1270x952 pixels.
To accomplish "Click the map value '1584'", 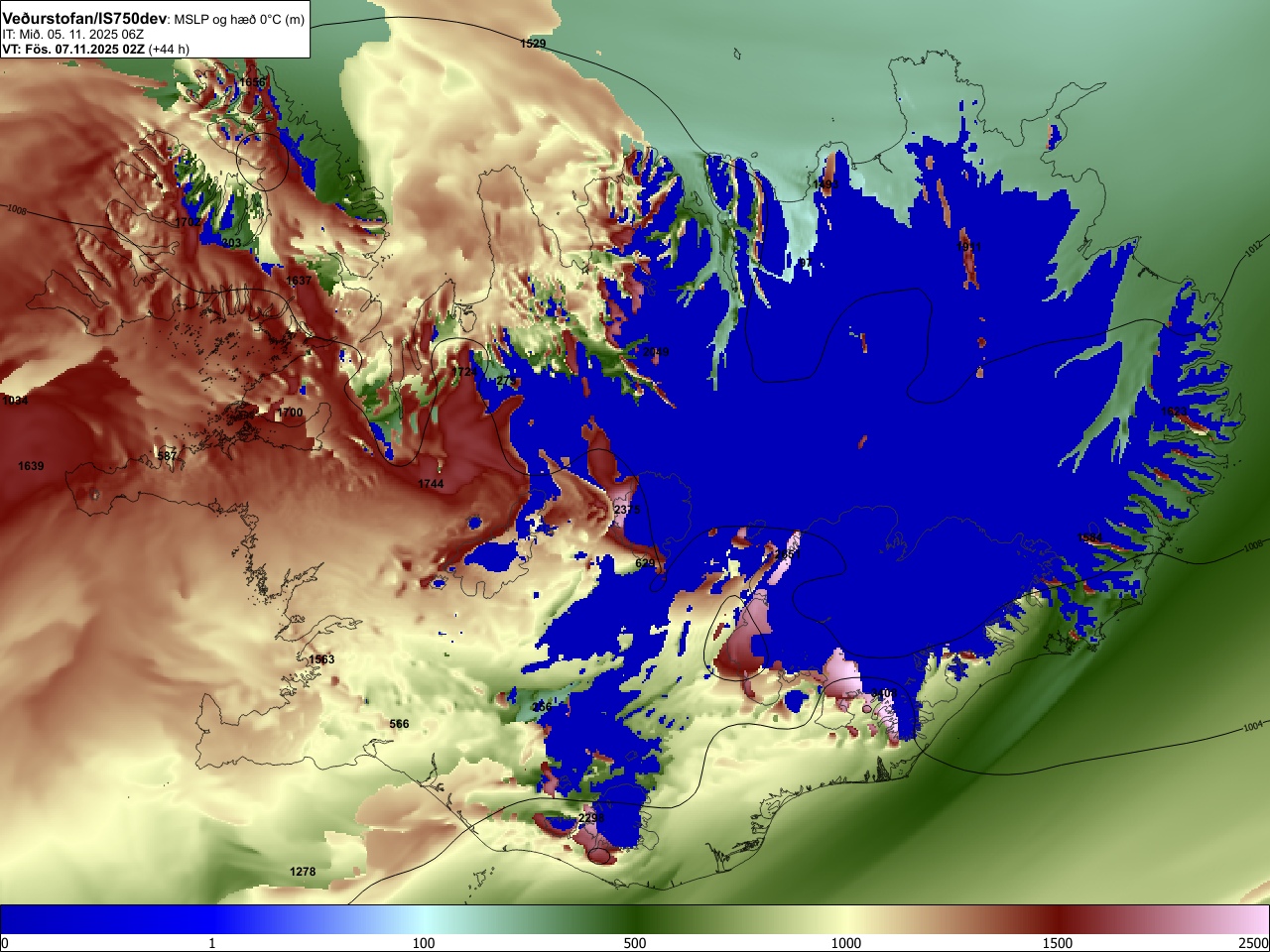I will (1090, 538).
